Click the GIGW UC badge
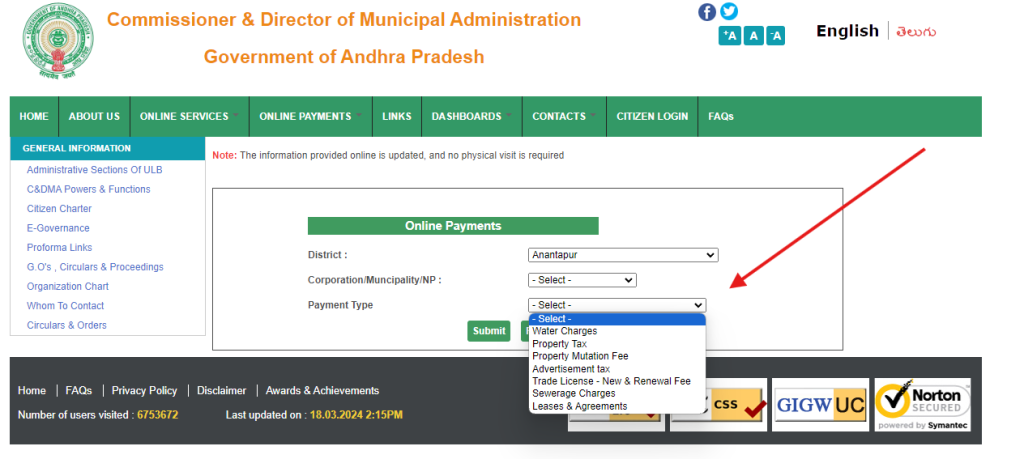The height and width of the screenshot is (459, 1024). click(819, 404)
